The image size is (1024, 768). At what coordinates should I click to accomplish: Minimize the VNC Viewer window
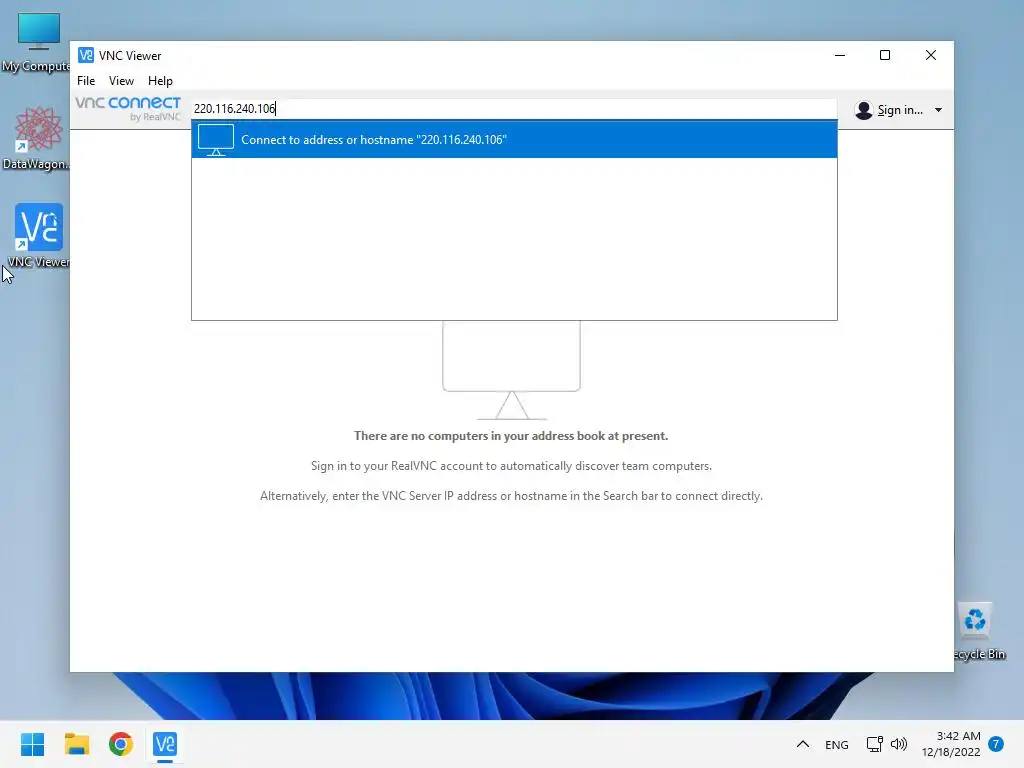[x=840, y=56]
